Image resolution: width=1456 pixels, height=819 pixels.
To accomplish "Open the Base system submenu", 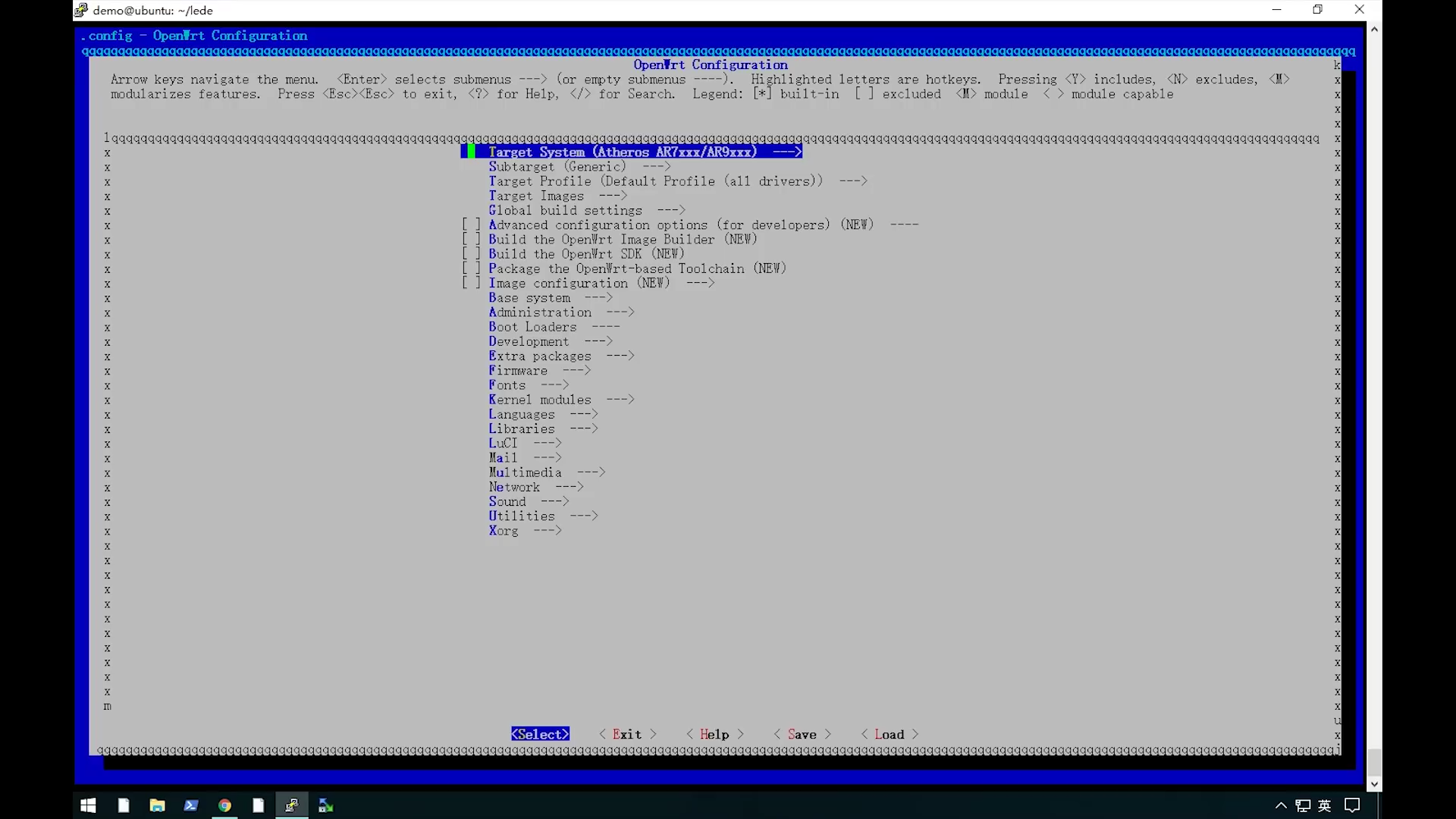I will (x=550, y=298).
